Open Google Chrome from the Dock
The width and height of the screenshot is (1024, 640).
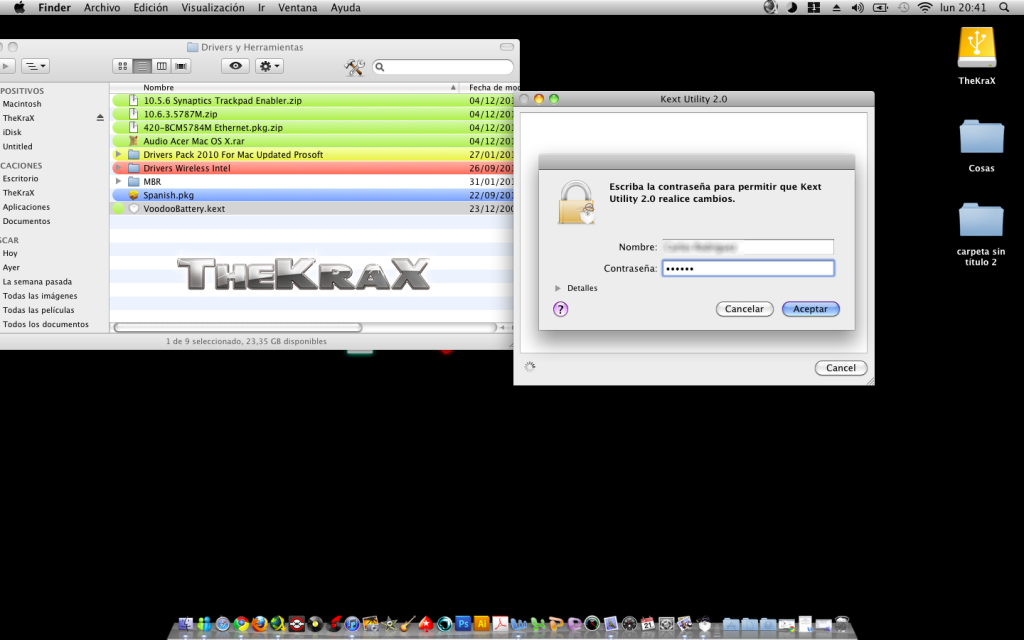(x=242, y=624)
